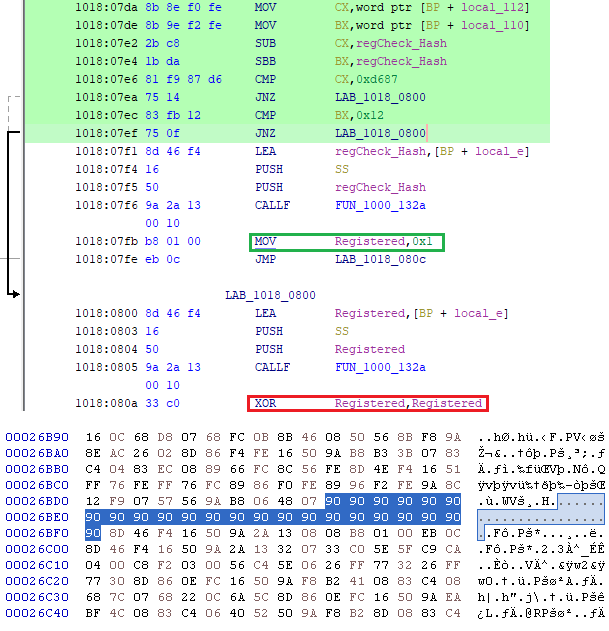This screenshot has height=631, width=609.
Task: Select the JNZ instruction at 1018:07ea
Action: point(266,98)
